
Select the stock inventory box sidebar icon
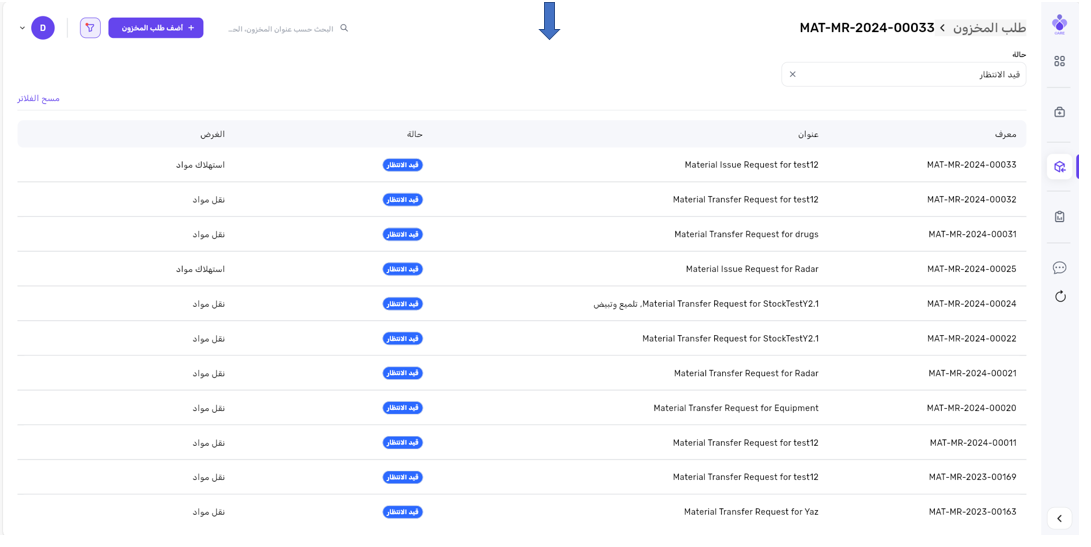(1059, 167)
